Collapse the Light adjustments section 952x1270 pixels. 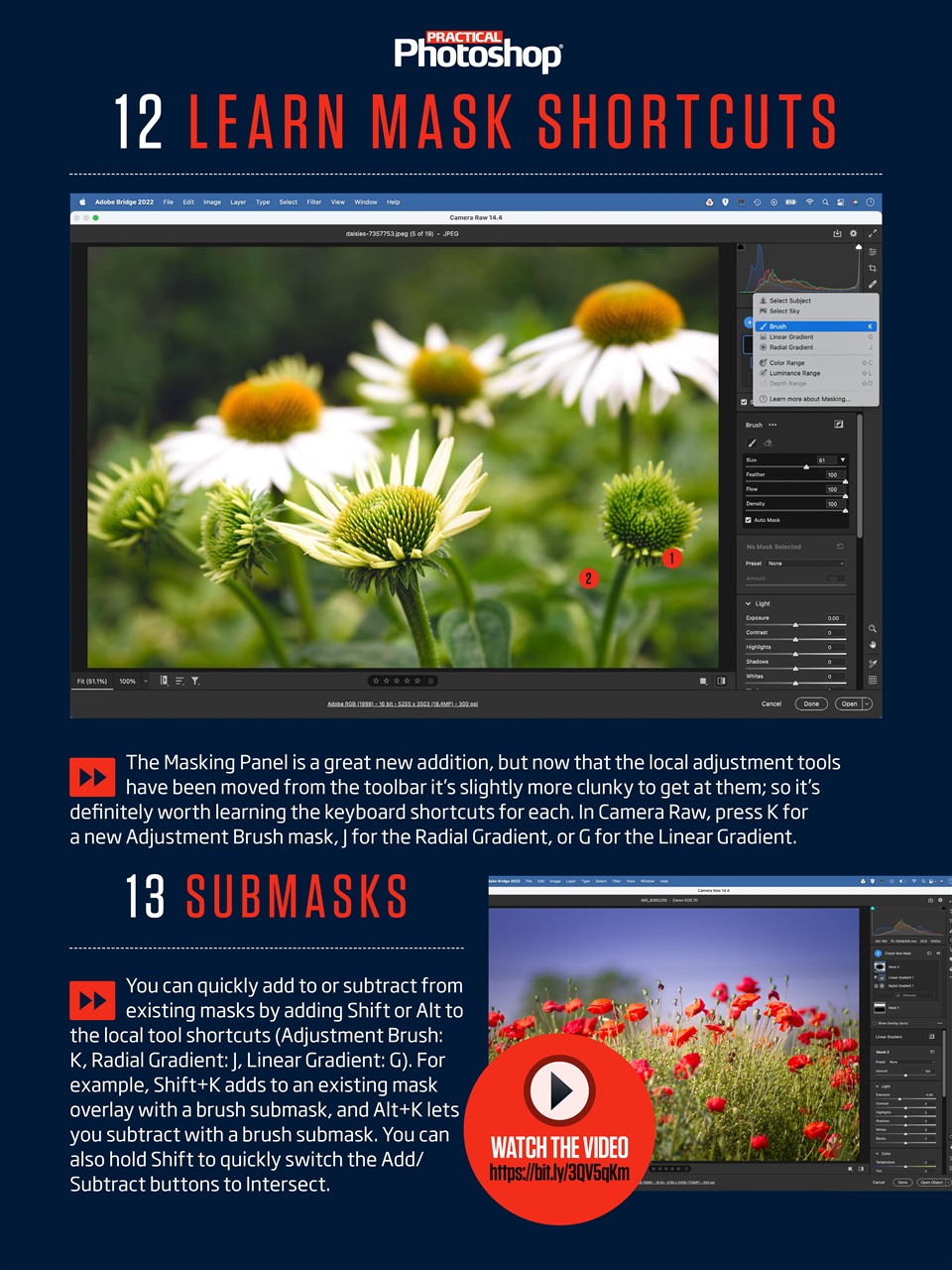pos(749,603)
